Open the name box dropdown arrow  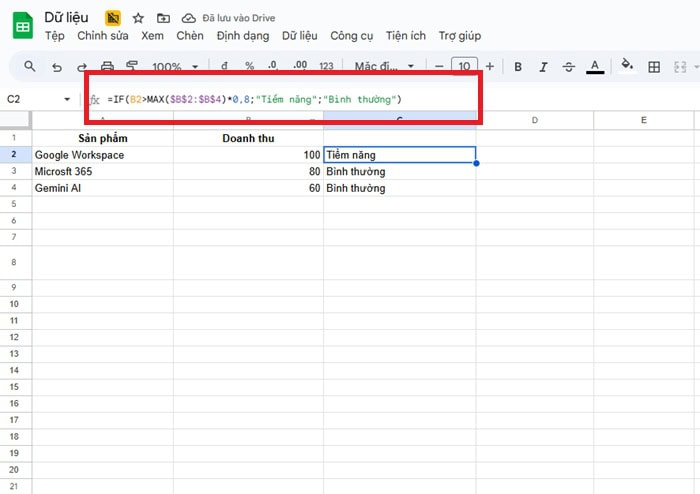coord(67,100)
